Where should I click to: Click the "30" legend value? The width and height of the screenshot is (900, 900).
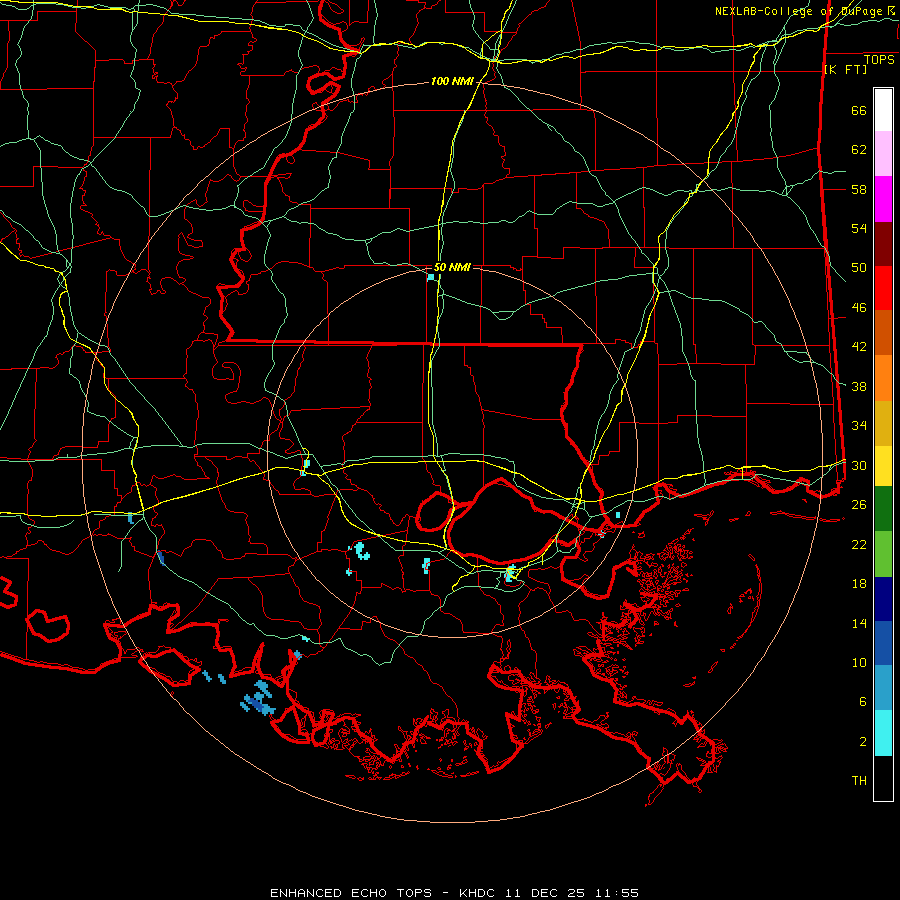[x=859, y=465]
